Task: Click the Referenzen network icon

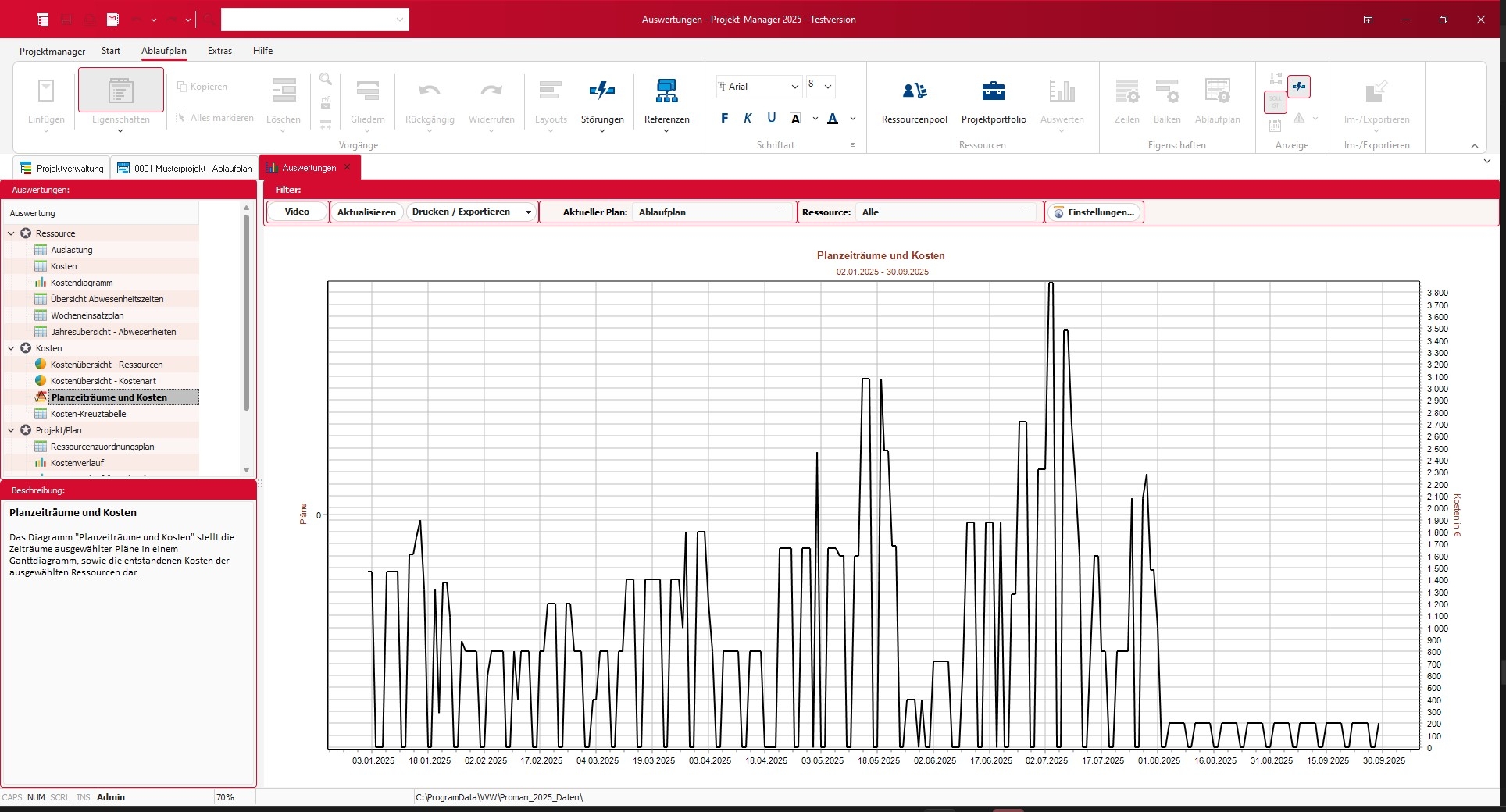Action: tap(666, 92)
